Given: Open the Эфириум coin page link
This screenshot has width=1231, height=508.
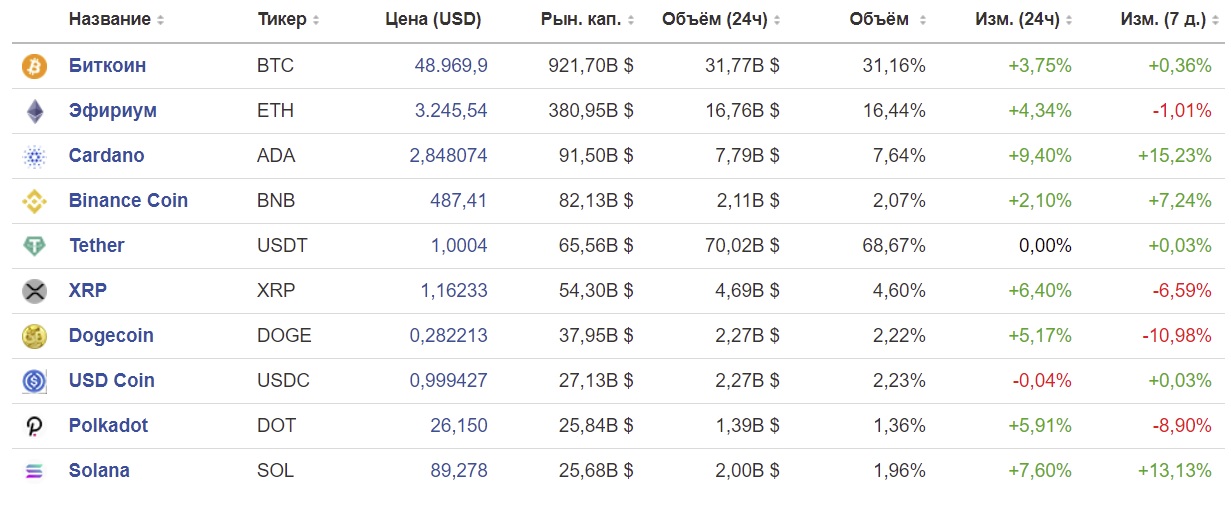Looking at the screenshot, I should point(112,111).
